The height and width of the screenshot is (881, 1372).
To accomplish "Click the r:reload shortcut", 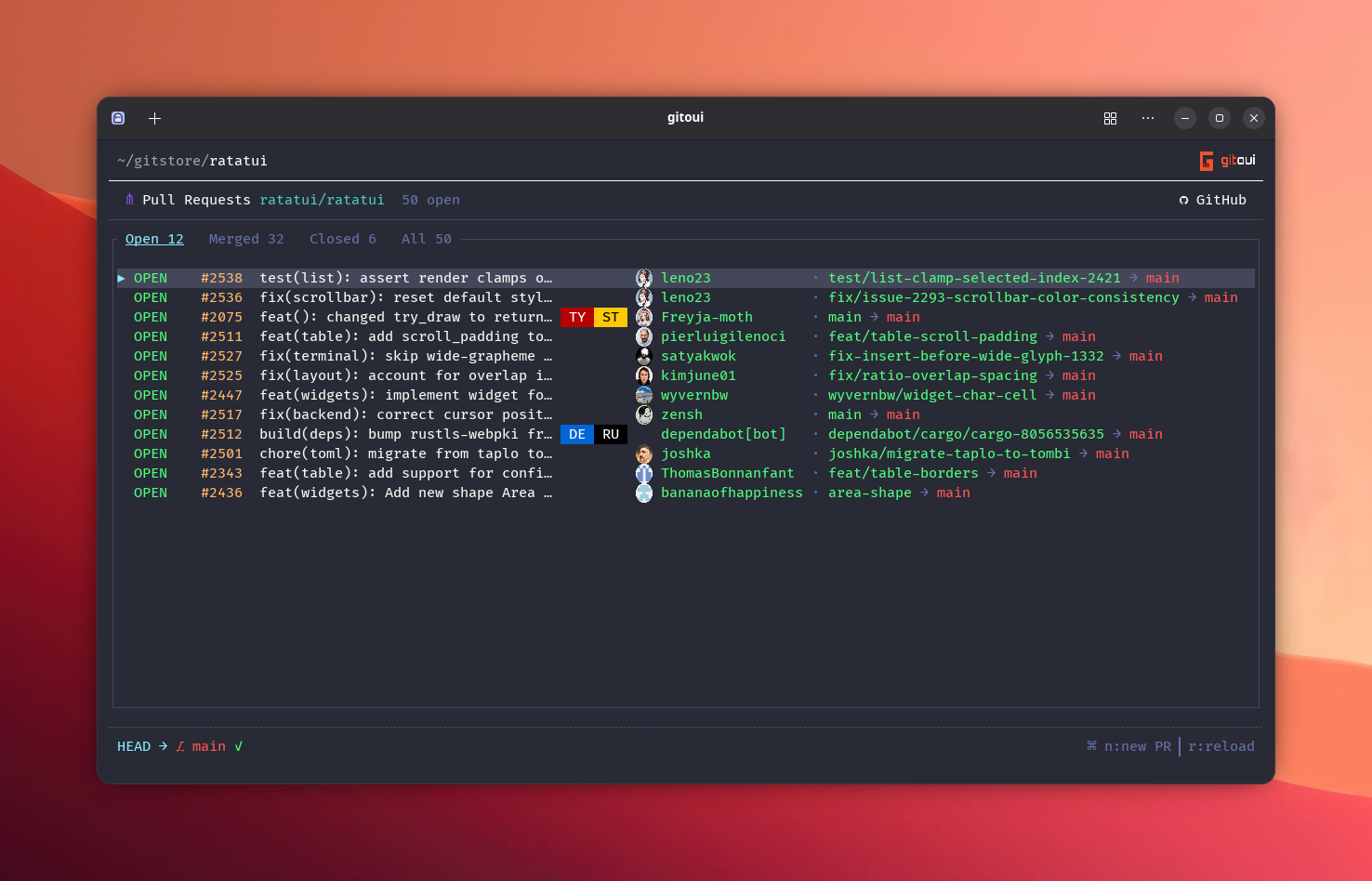I will (x=1221, y=746).
